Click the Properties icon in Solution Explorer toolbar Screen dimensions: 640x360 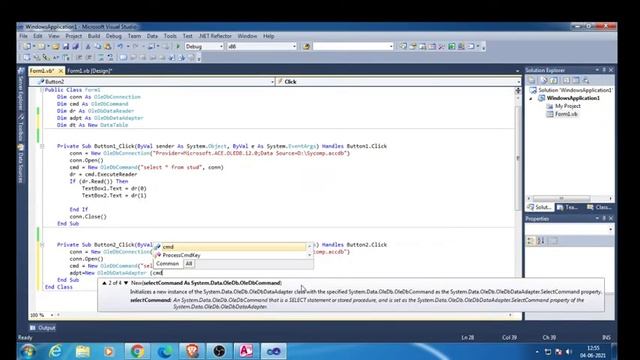531,80
